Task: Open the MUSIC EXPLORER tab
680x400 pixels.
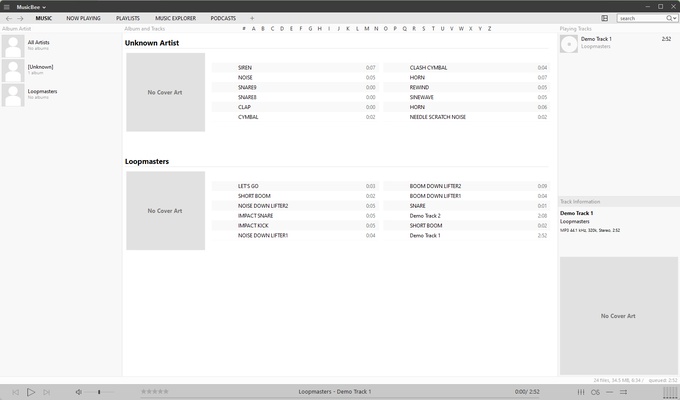Action: tap(176, 18)
